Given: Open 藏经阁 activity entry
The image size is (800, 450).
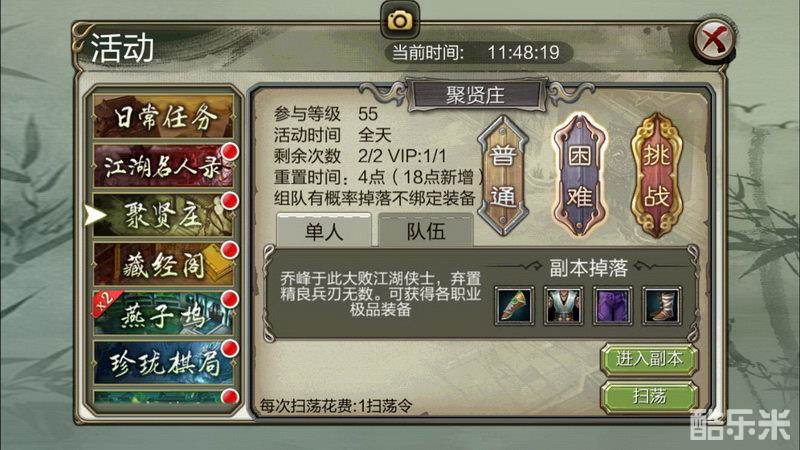Looking at the screenshot, I should pyautogui.click(x=163, y=264).
